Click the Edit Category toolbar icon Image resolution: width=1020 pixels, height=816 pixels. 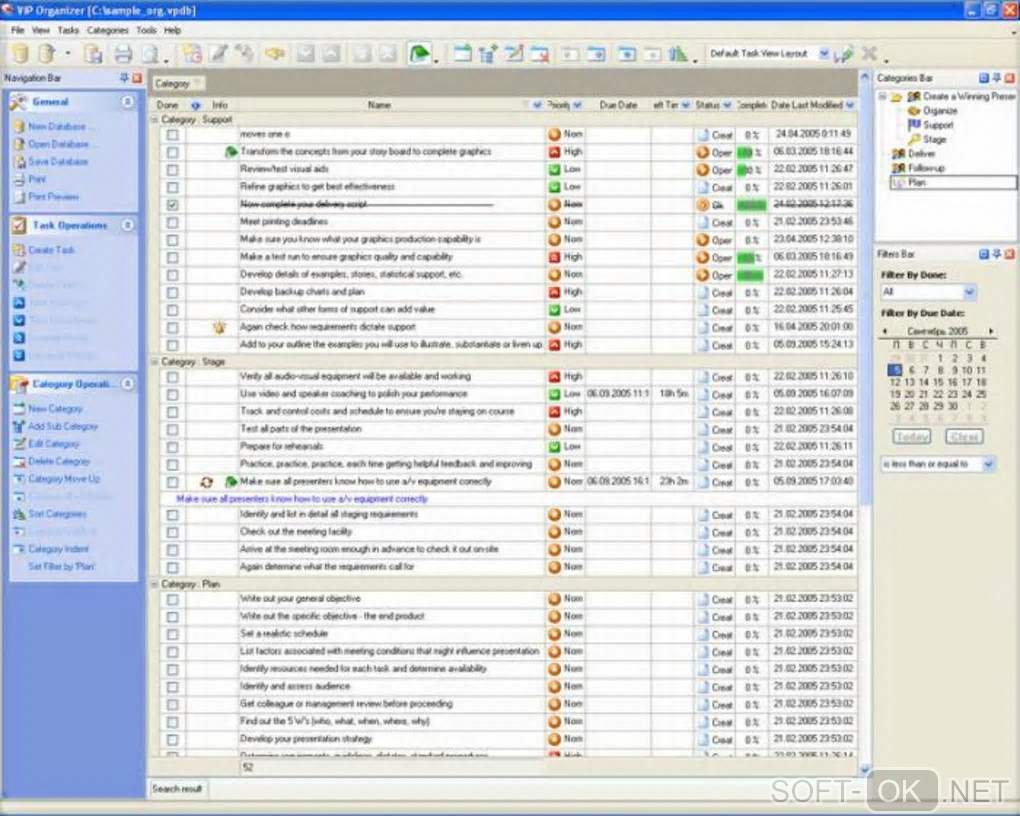[514, 53]
